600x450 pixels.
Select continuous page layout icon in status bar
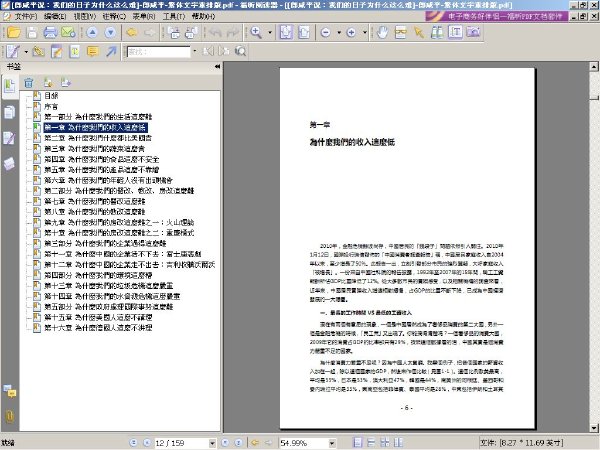pos(371,443)
